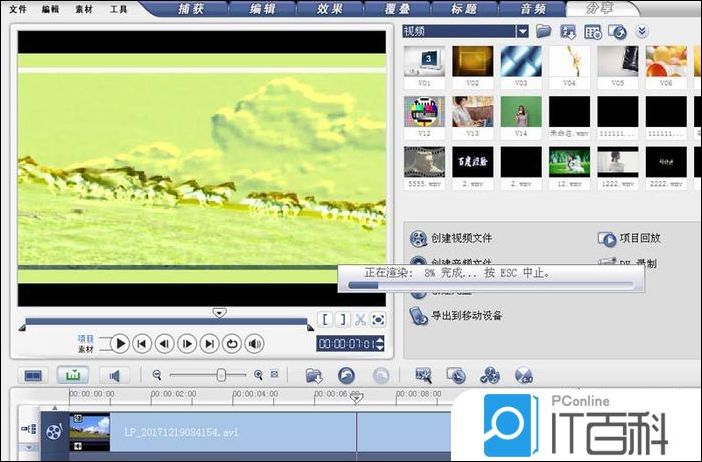Click the timeline playhead marker

(356, 397)
